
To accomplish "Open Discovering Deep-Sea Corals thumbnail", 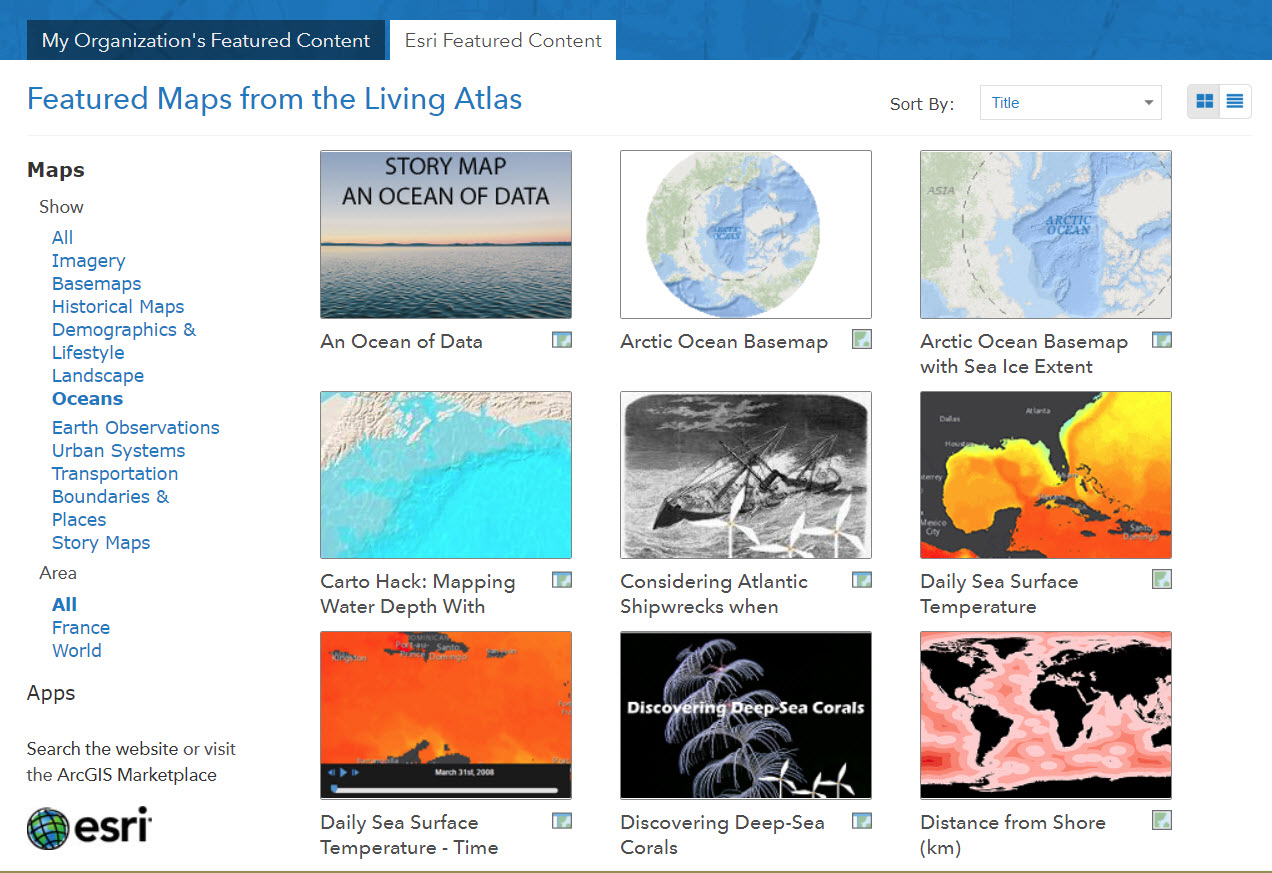I will tap(746, 715).
